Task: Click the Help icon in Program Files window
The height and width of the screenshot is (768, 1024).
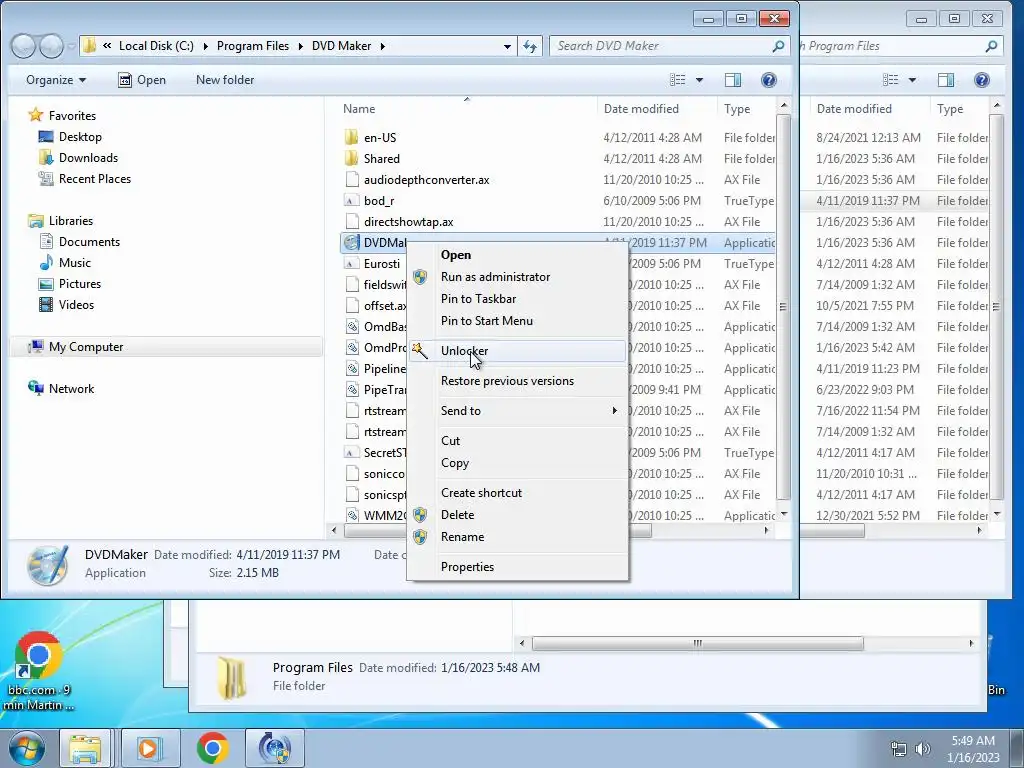Action: 982,80
